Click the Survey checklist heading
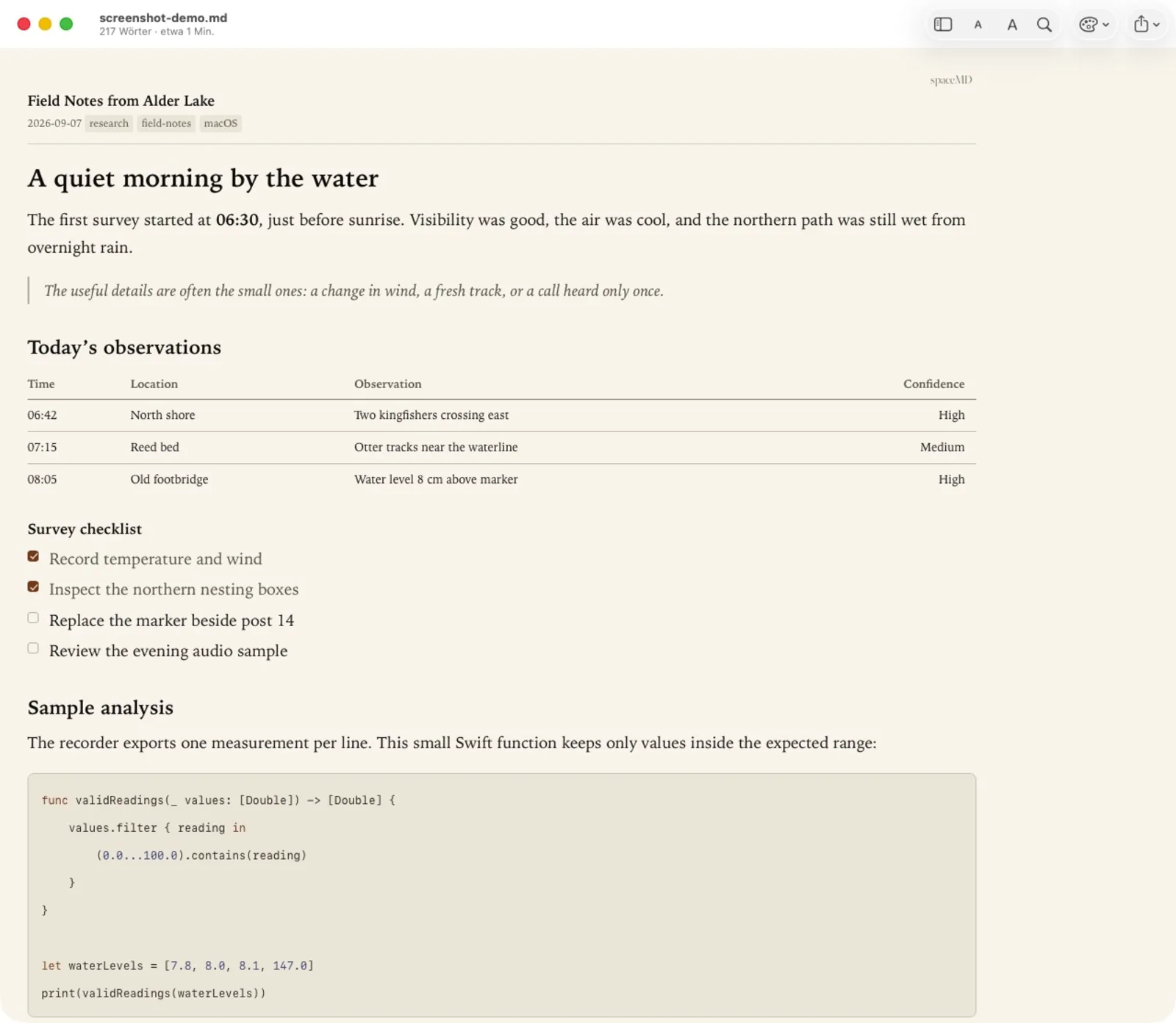1176x1023 pixels. pyautogui.click(x=85, y=529)
